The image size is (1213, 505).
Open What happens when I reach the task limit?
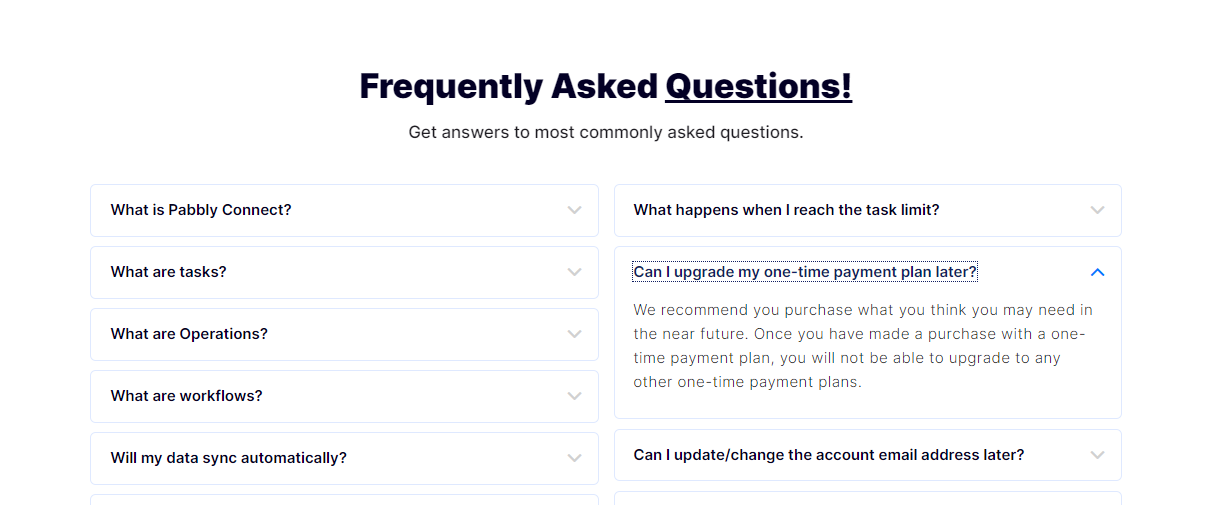click(x=868, y=210)
